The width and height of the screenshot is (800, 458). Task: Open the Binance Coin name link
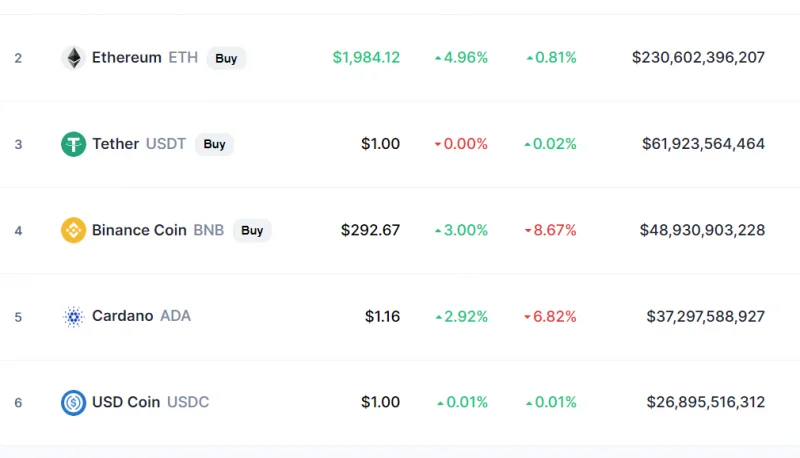point(139,230)
